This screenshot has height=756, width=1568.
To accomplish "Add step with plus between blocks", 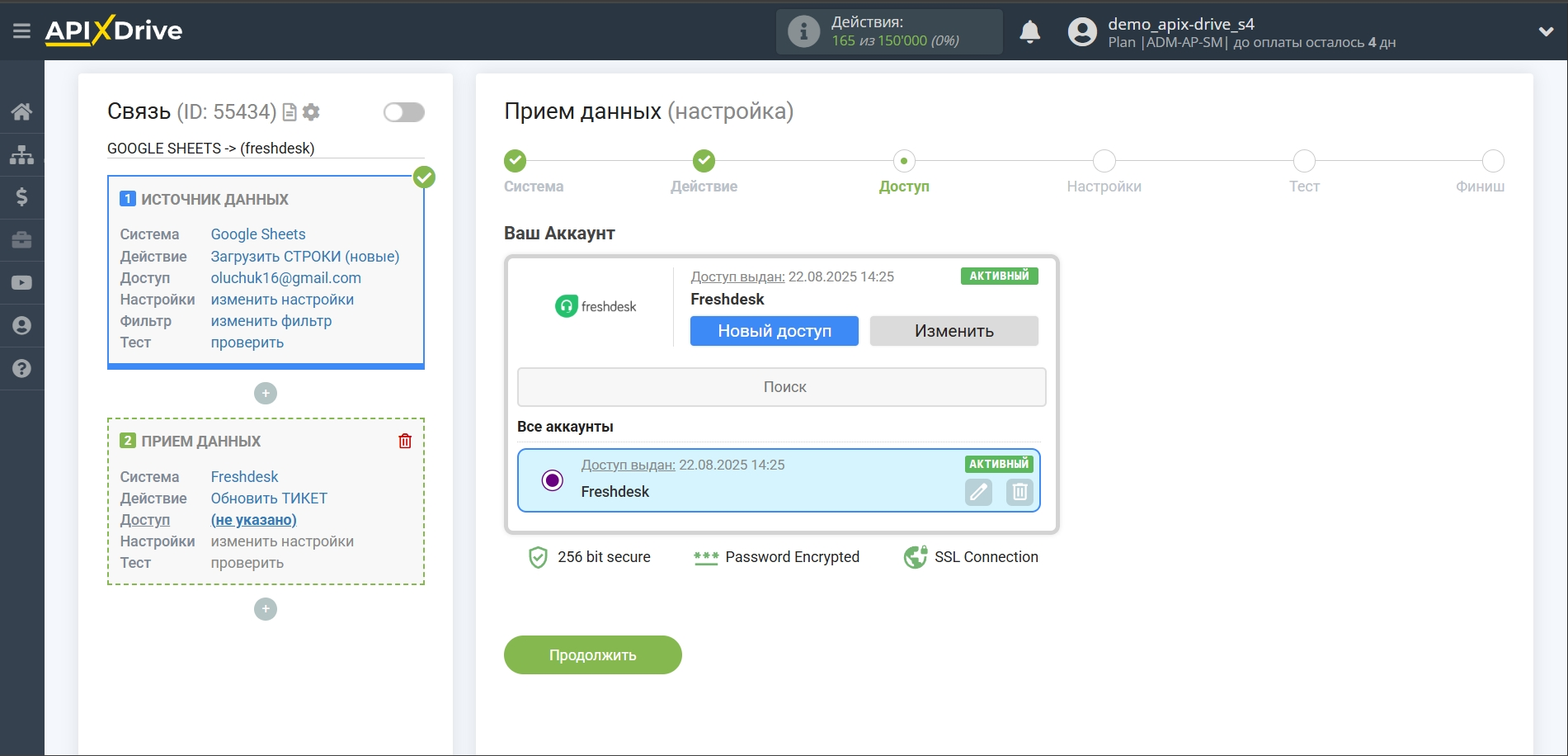I will pos(266,394).
